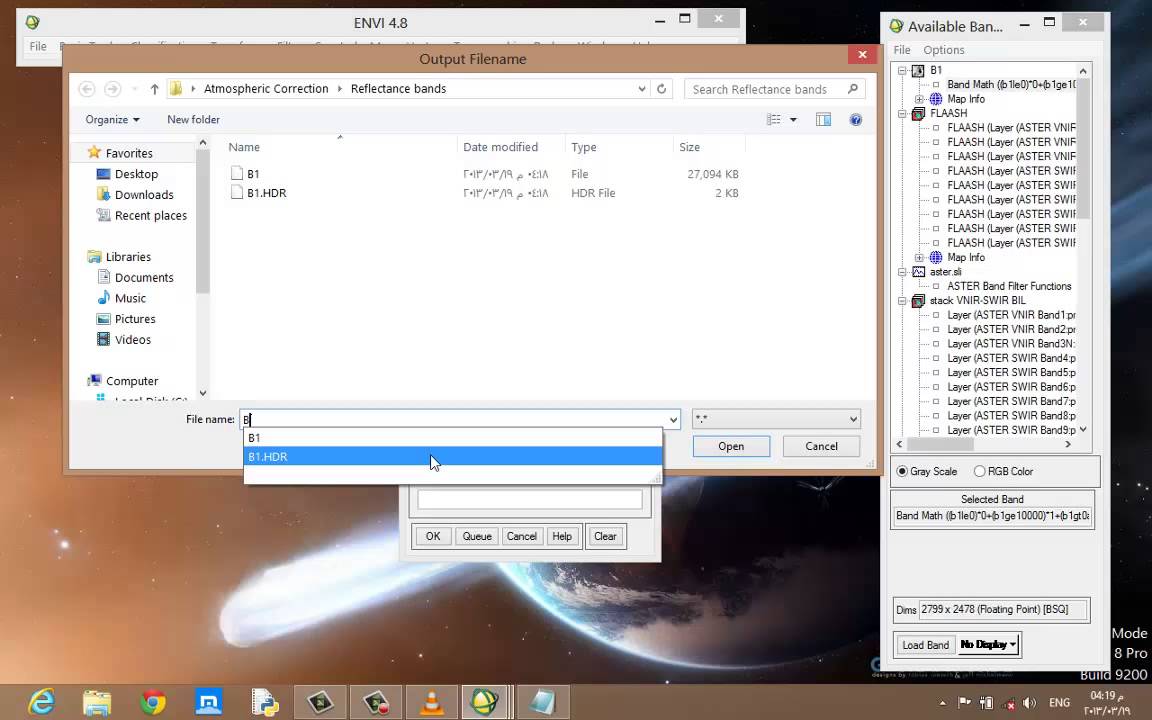This screenshot has height=720, width=1152.
Task: Choose B1 from the autocomplete suggestions
Action: [453, 437]
